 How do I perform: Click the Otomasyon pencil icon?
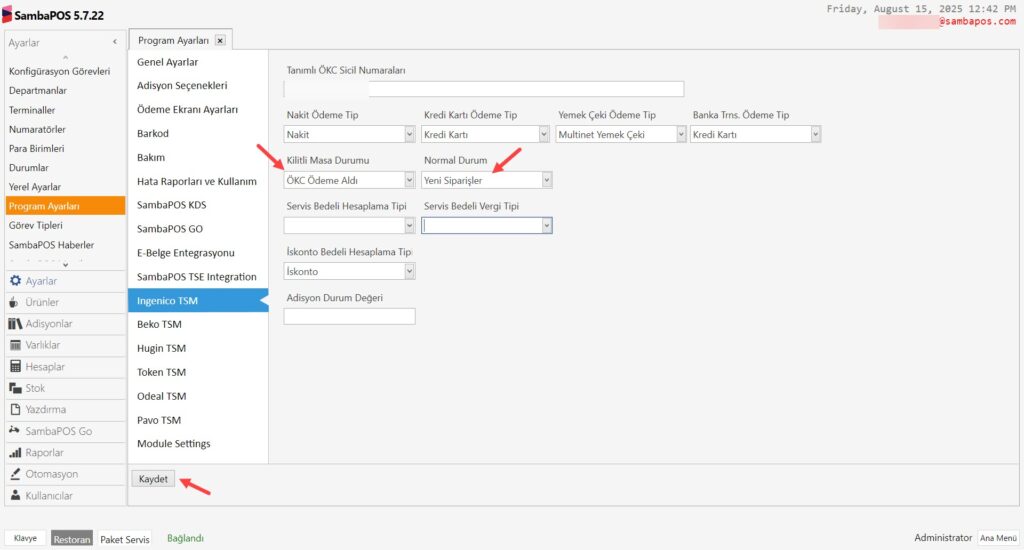pos(15,474)
